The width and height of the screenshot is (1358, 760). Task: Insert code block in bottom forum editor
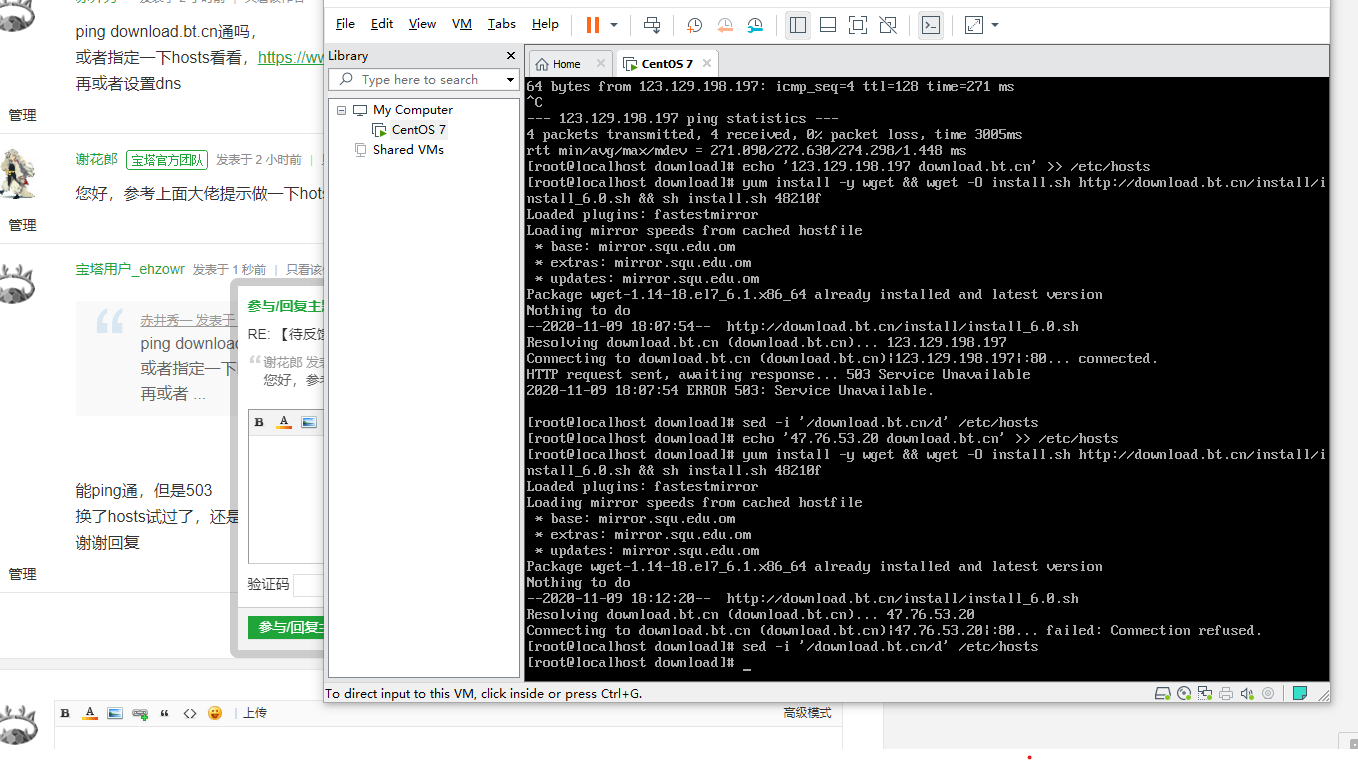coord(190,713)
